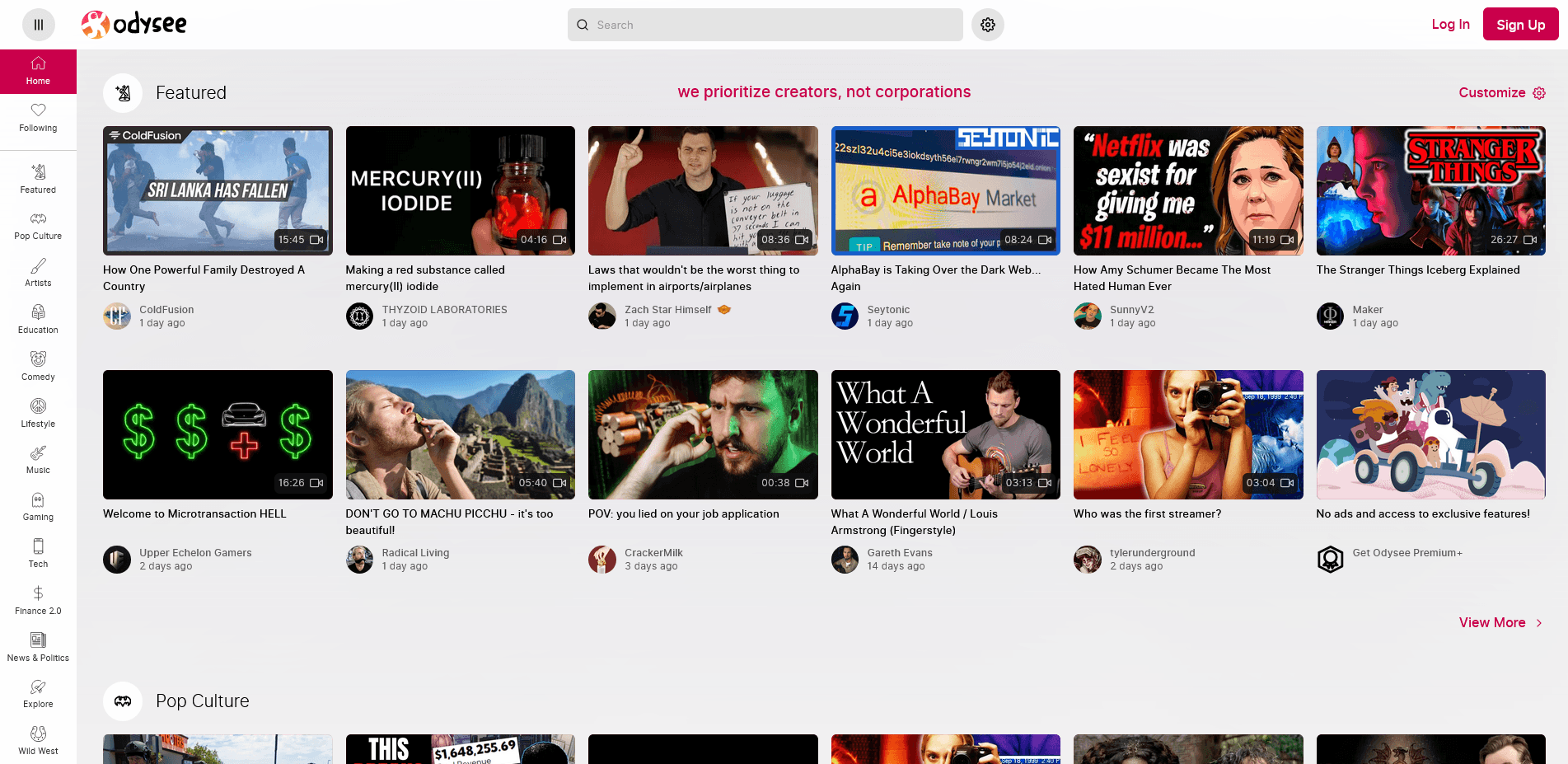Open Following in the sidebar
1568x764 pixels.
pyautogui.click(x=38, y=117)
